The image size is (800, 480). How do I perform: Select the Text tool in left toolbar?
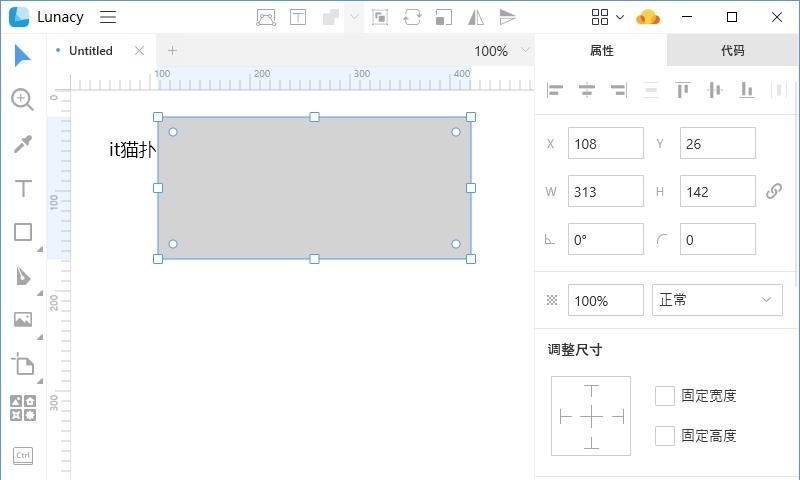tap(22, 188)
